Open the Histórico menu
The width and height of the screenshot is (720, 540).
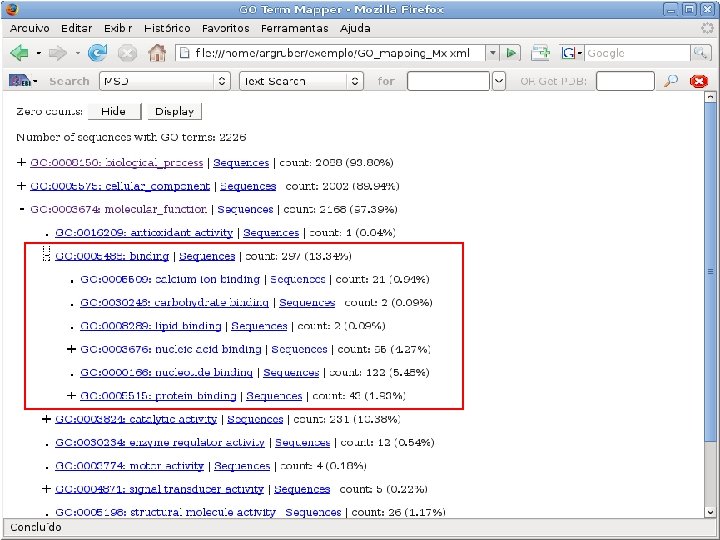167,28
